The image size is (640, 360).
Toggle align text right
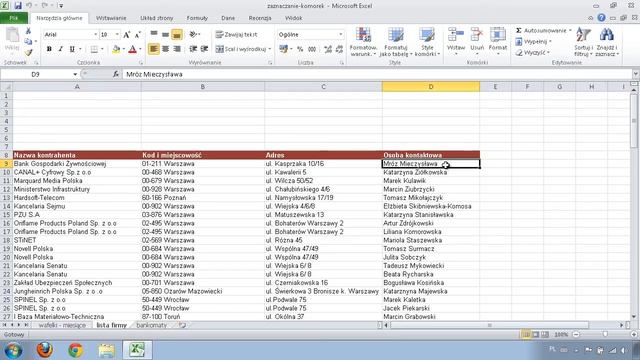pos(177,49)
